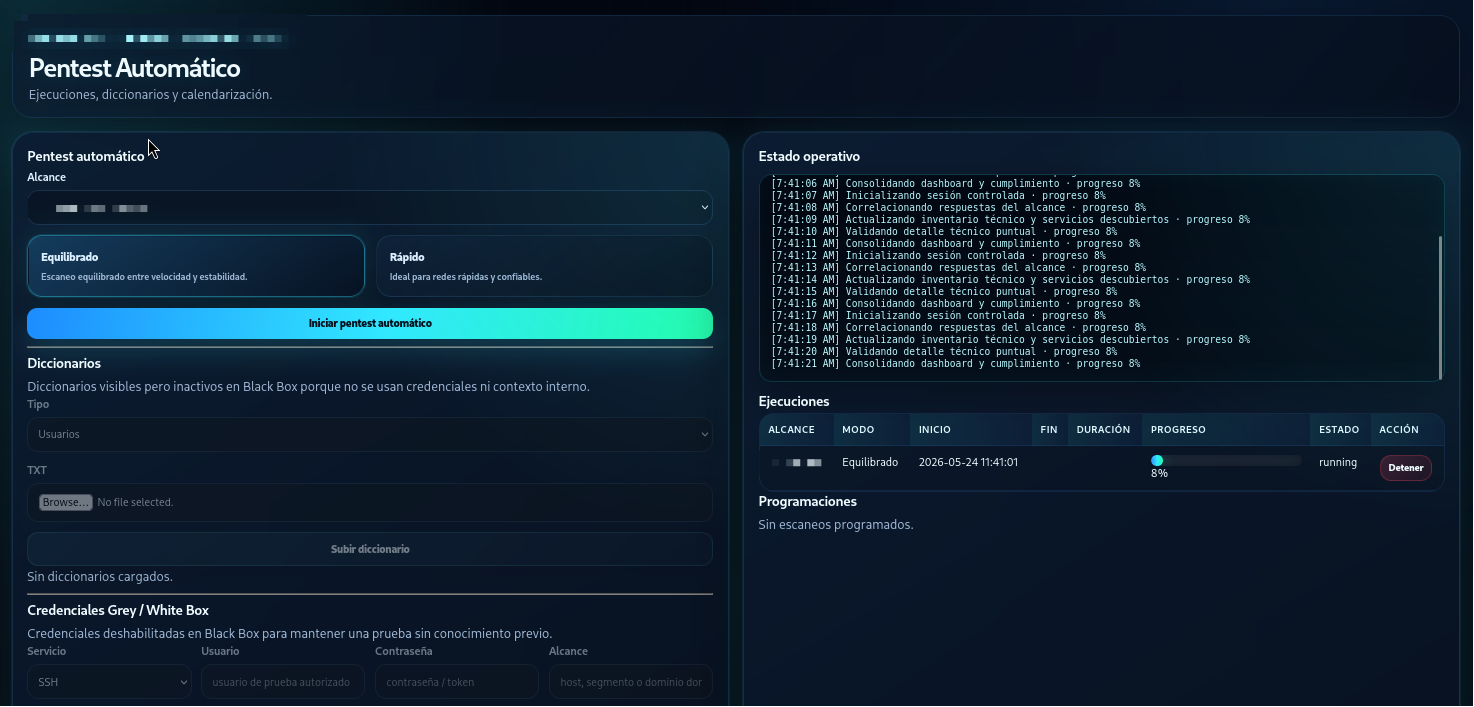The width and height of the screenshot is (1474, 707).
Task: Choose the Rápido scan mode card
Action: pos(544,266)
